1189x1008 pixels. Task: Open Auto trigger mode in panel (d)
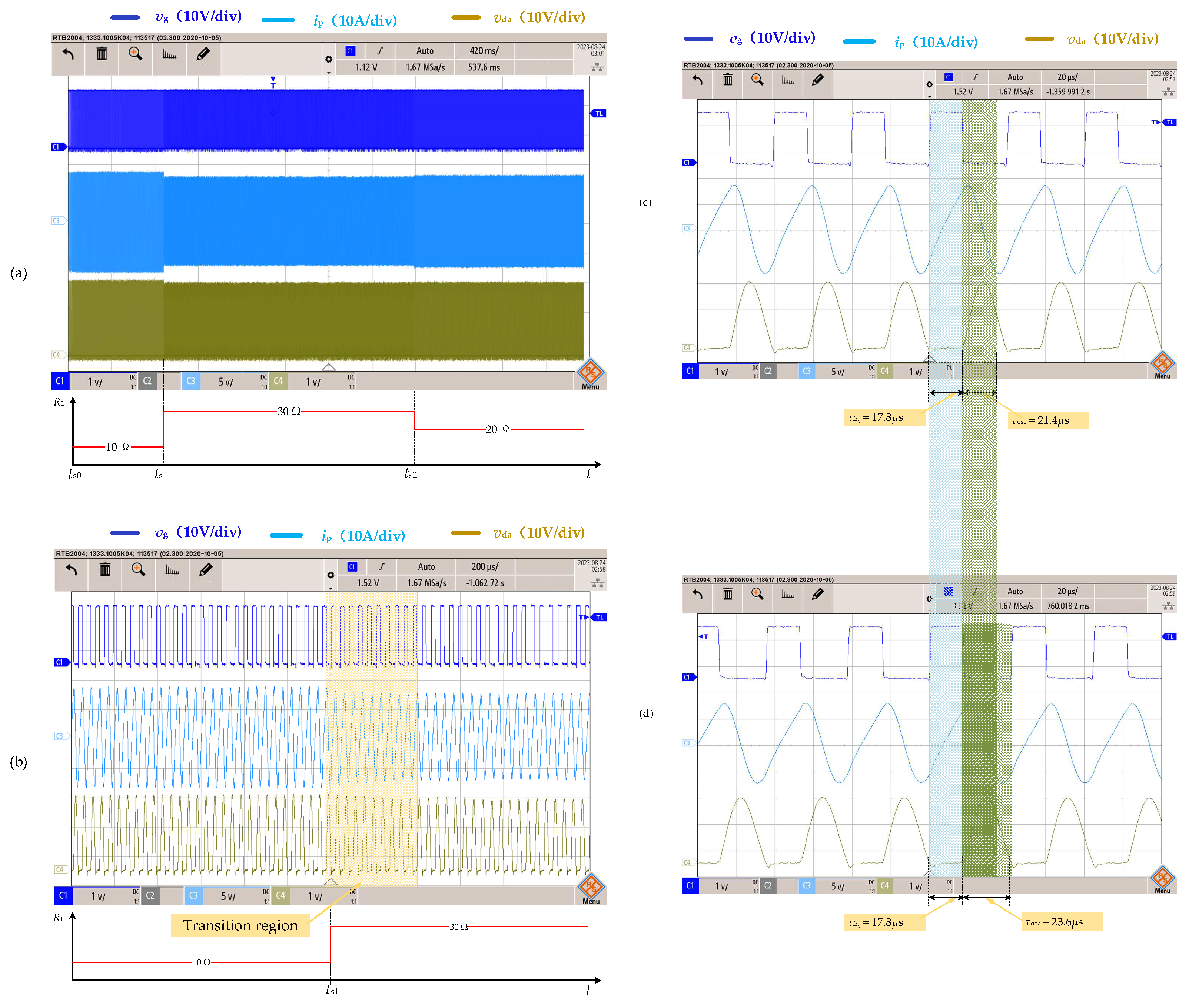click(1015, 592)
